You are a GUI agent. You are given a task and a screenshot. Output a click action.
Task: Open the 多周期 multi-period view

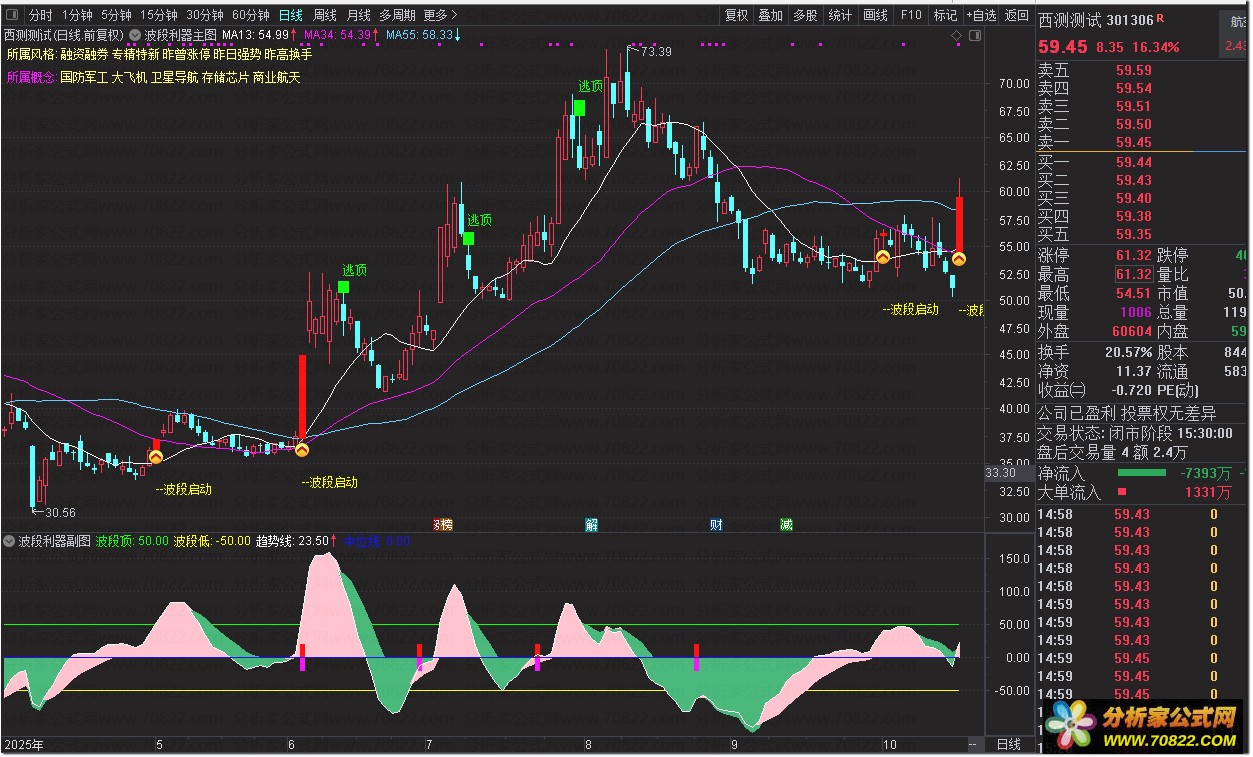point(397,15)
